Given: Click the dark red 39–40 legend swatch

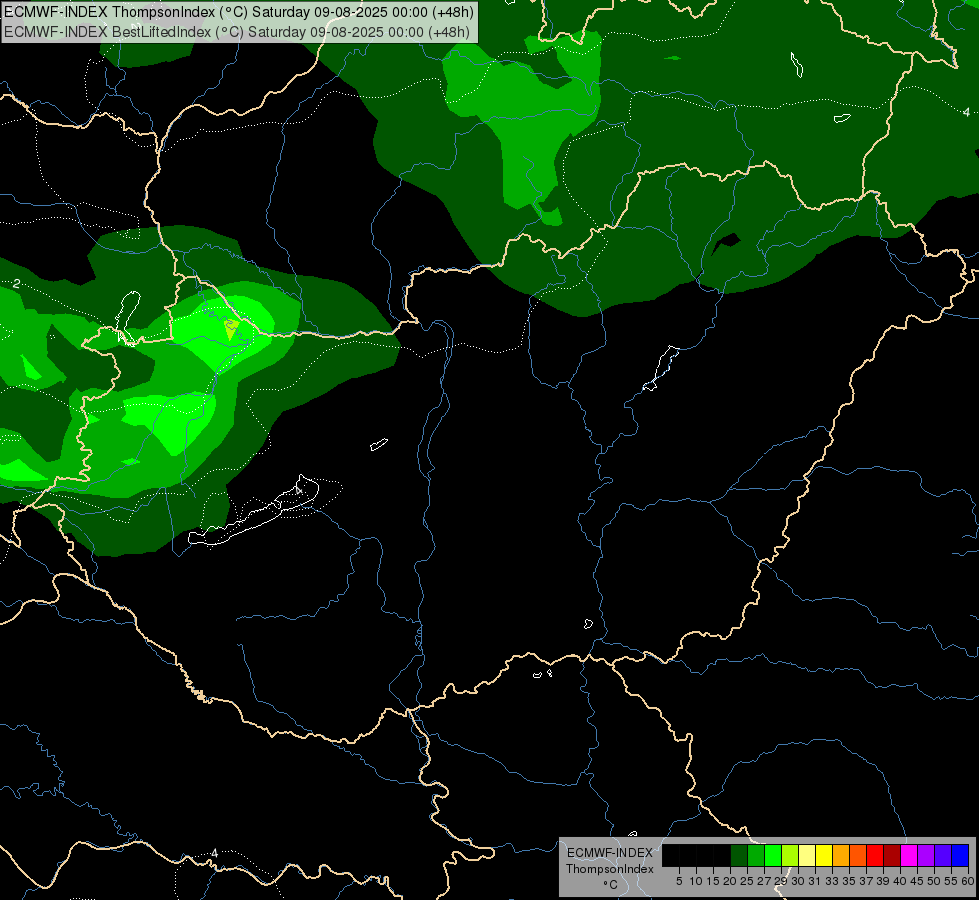Looking at the screenshot, I should (x=892, y=855).
